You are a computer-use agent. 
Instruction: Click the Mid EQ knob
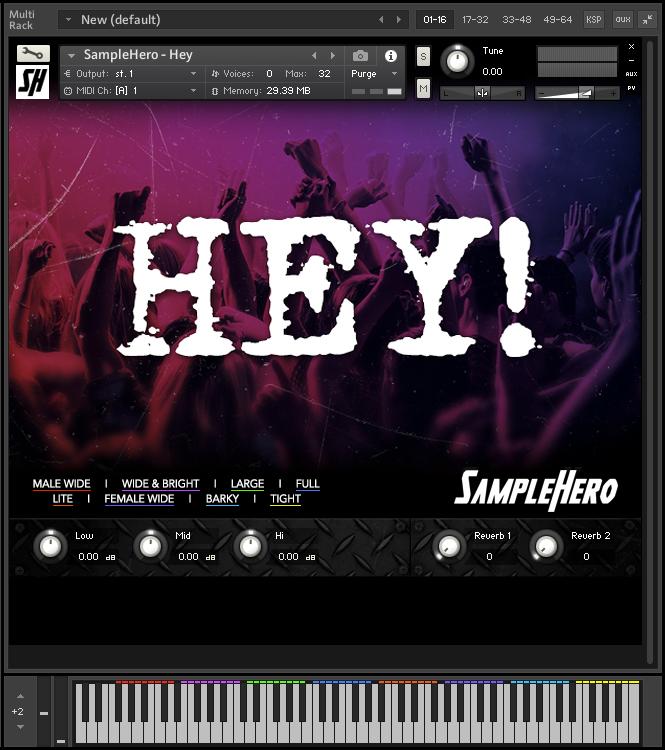[150, 546]
